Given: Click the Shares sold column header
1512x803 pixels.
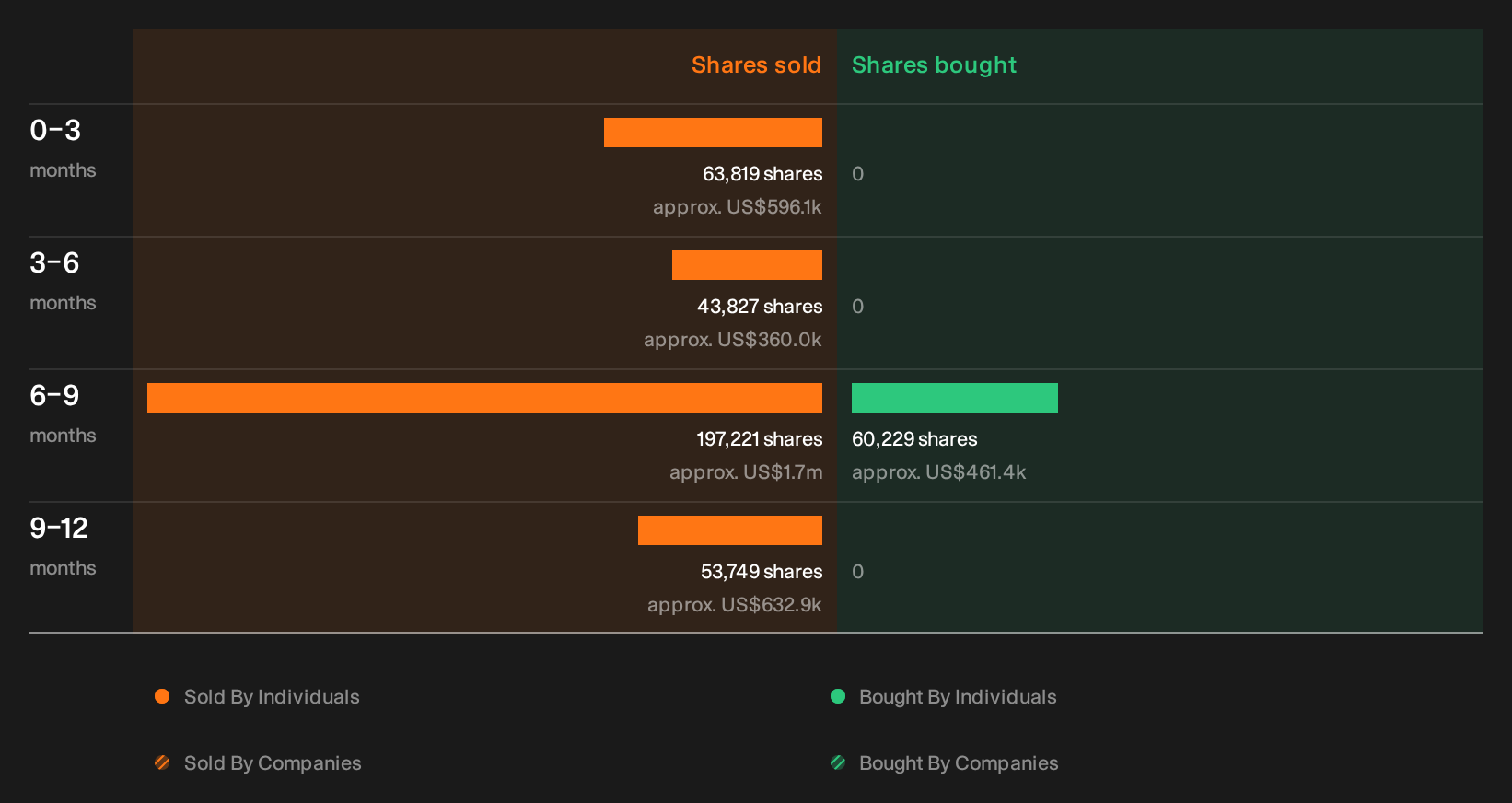Looking at the screenshot, I should click(756, 65).
